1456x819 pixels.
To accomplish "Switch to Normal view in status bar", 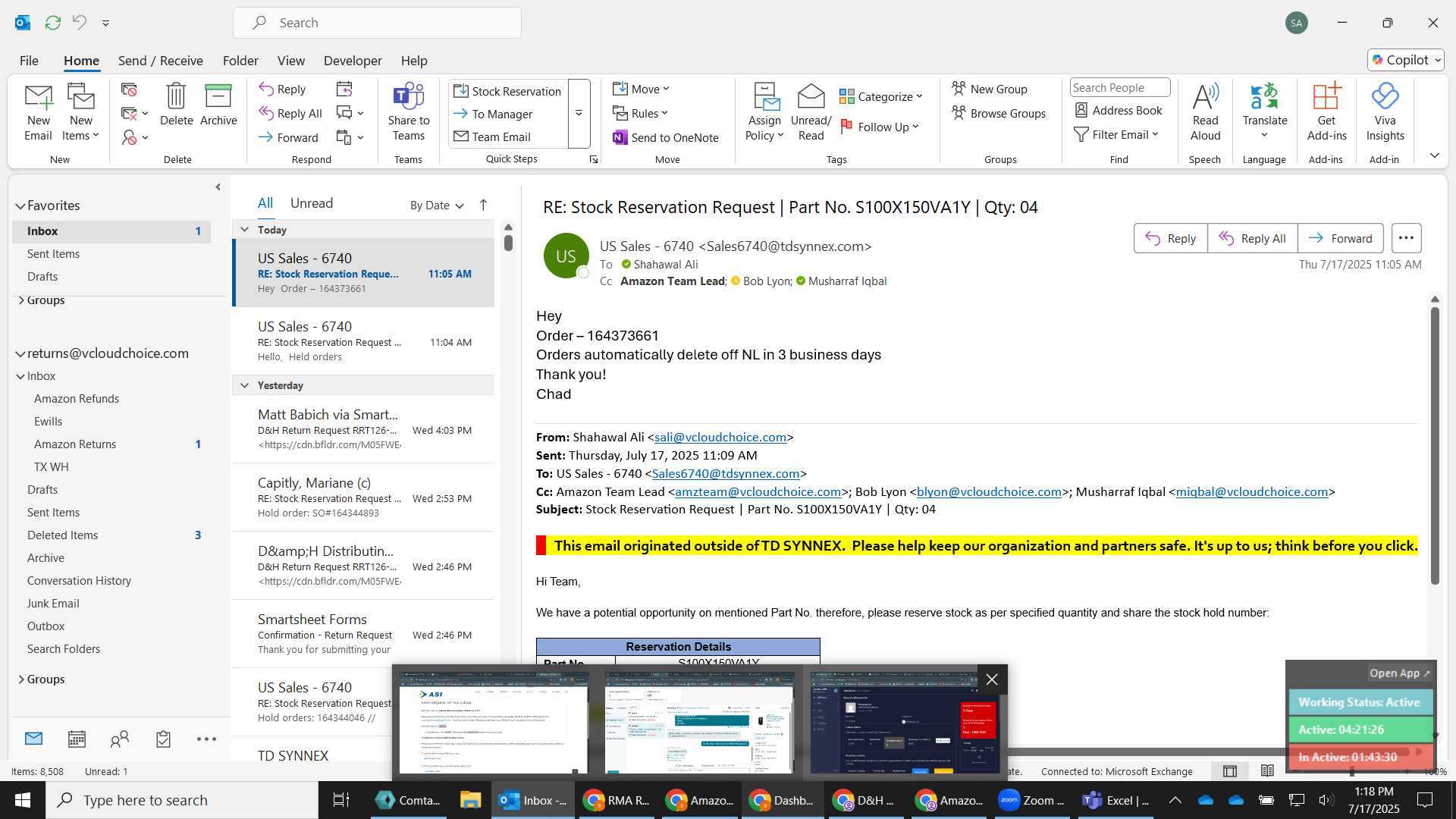I will tap(1230, 771).
